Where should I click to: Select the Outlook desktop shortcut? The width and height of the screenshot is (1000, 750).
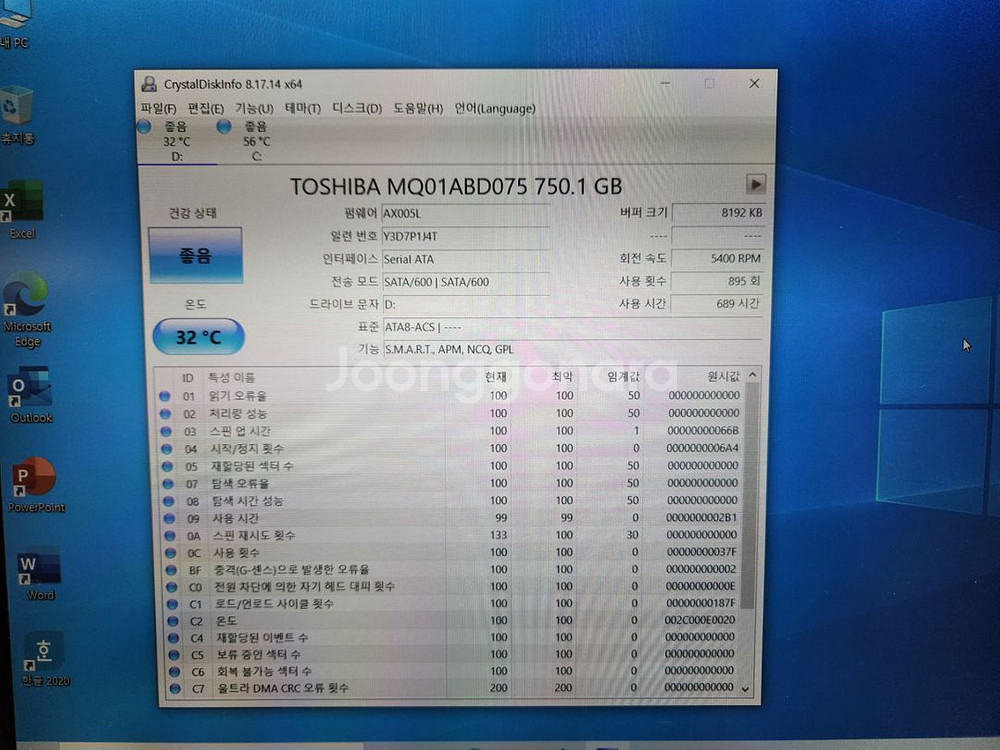point(31,395)
